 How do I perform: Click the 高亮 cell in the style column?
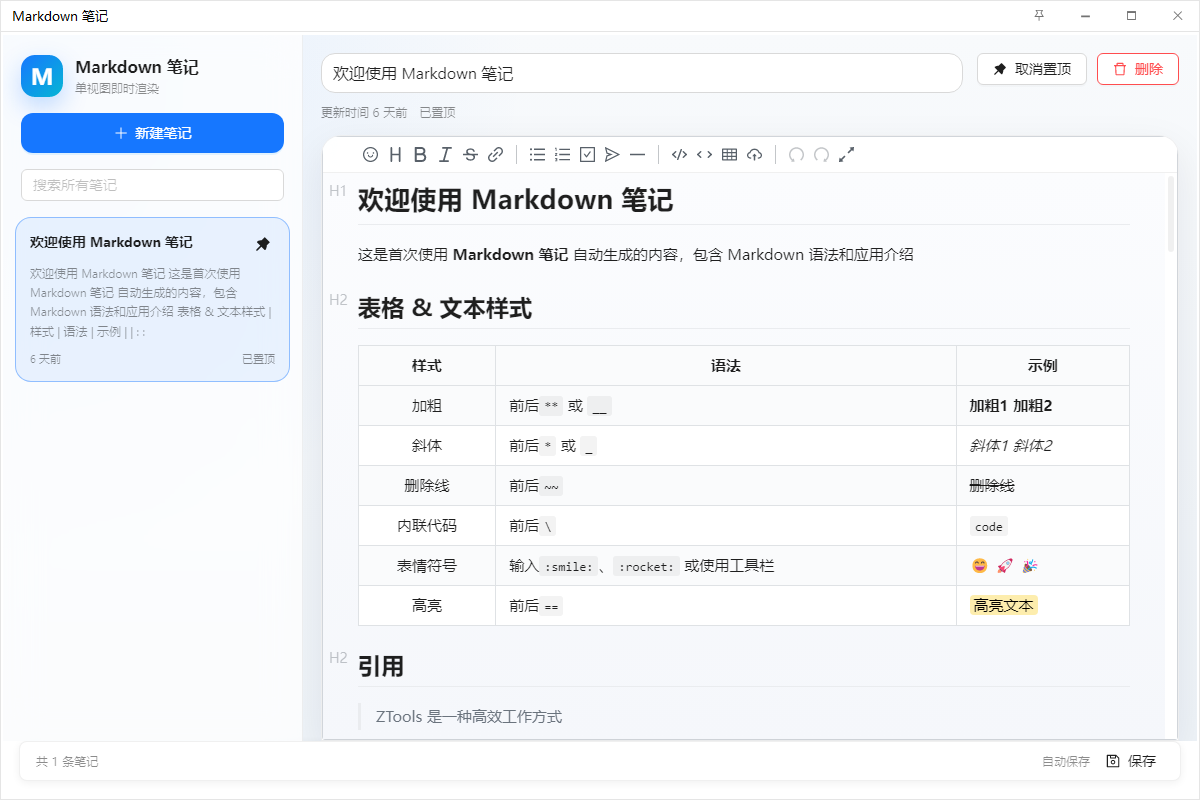[427, 606]
